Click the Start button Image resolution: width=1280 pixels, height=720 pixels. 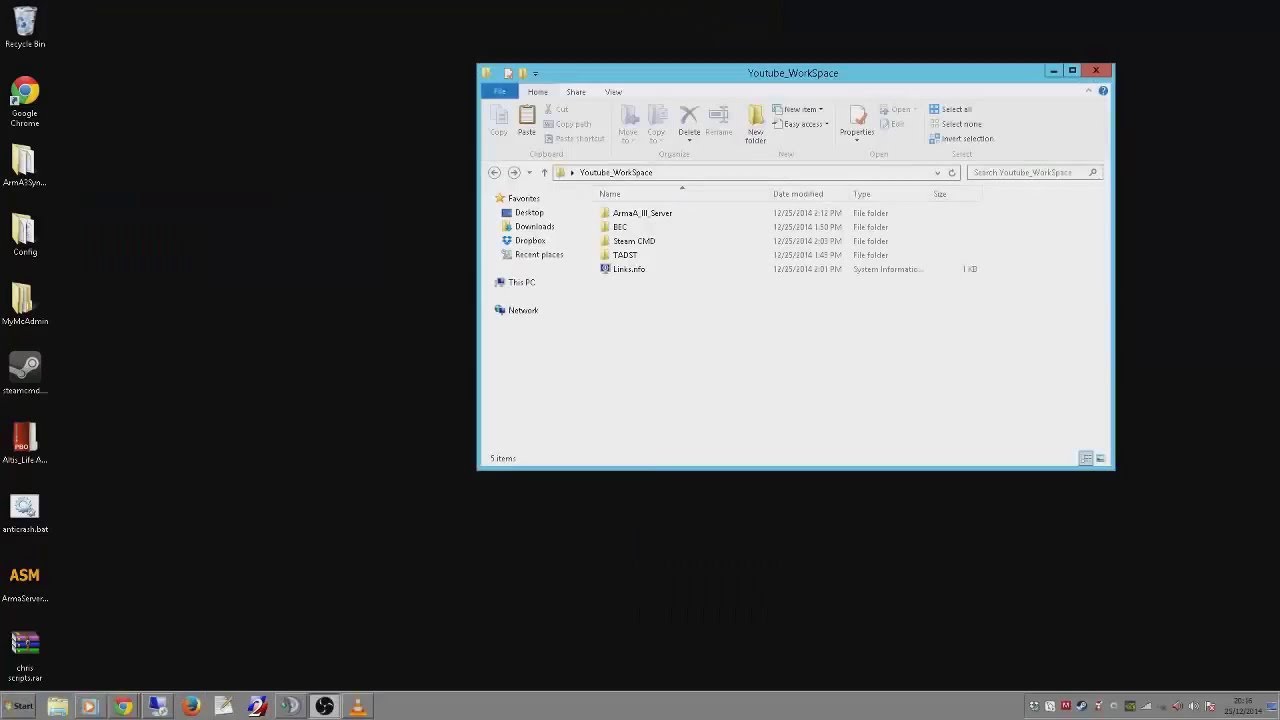pos(18,706)
